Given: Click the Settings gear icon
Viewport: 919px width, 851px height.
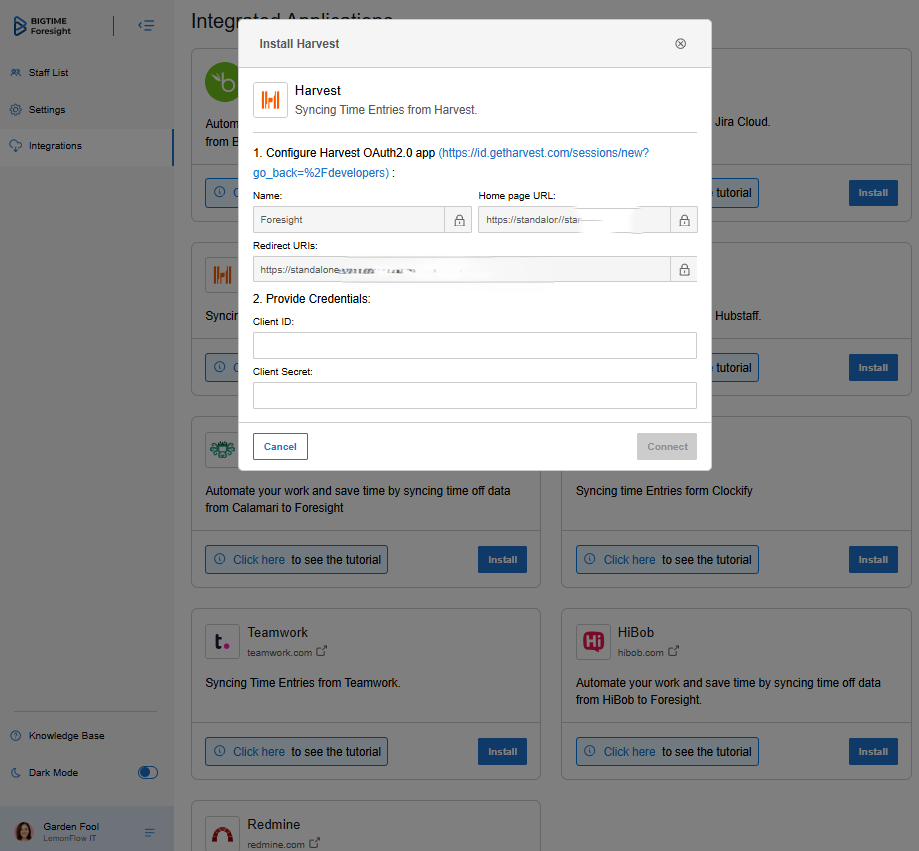Looking at the screenshot, I should (x=16, y=110).
